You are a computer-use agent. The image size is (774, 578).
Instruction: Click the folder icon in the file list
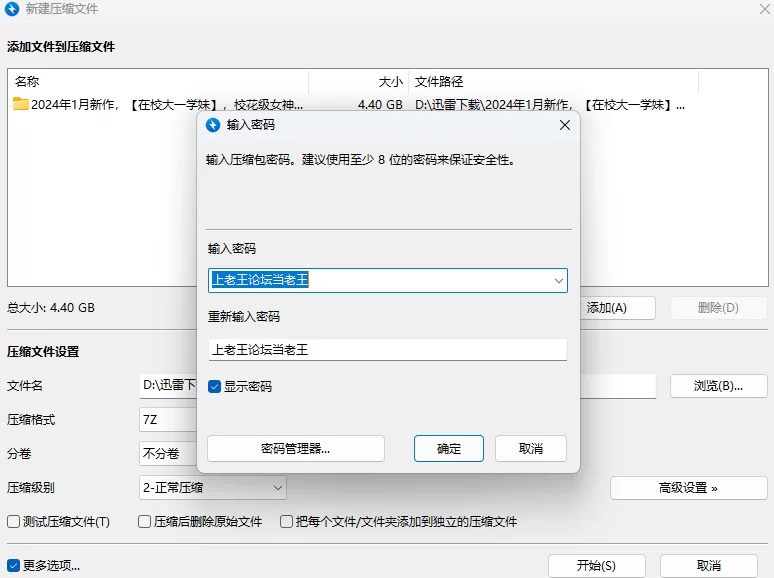(x=21, y=104)
